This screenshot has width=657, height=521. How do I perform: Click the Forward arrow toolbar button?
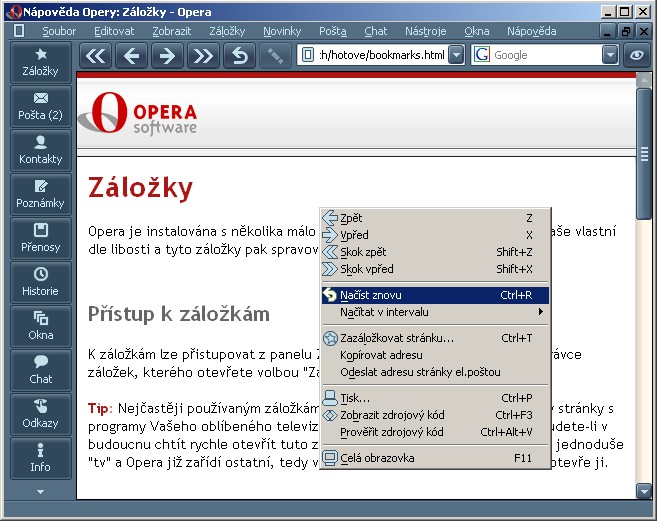168,55
